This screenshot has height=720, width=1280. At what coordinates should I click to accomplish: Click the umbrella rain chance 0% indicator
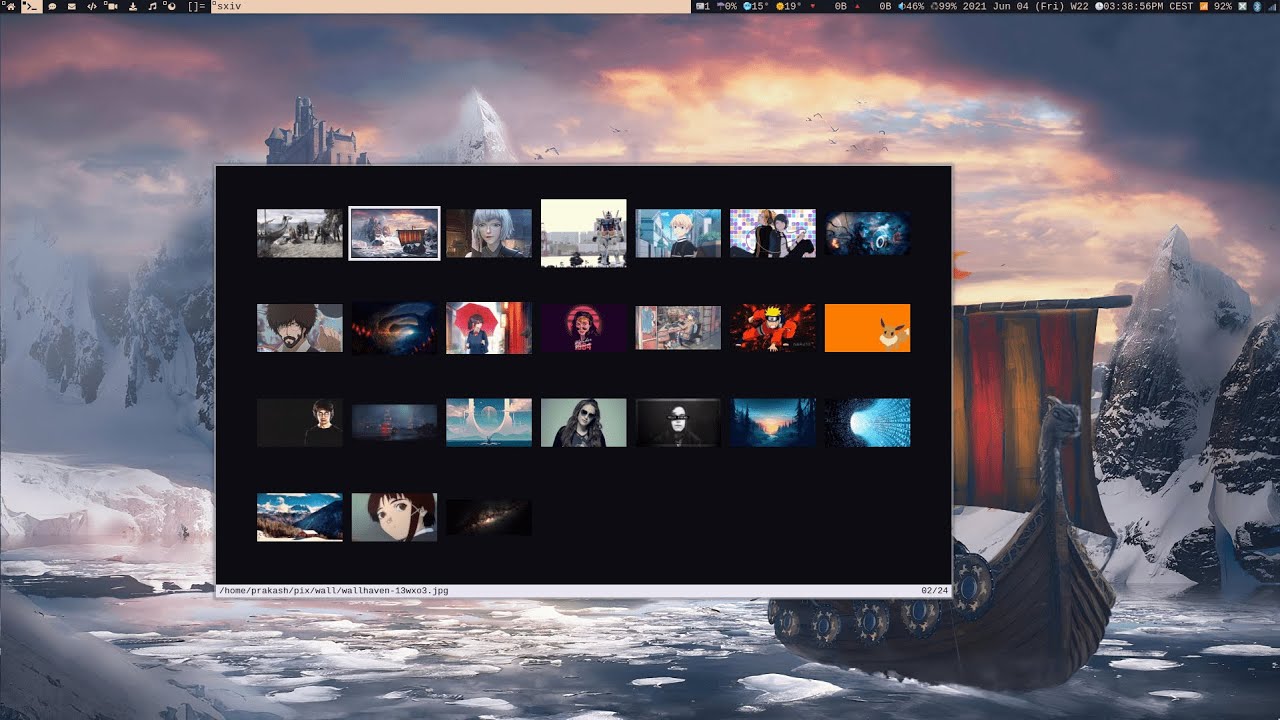(727, 6)
